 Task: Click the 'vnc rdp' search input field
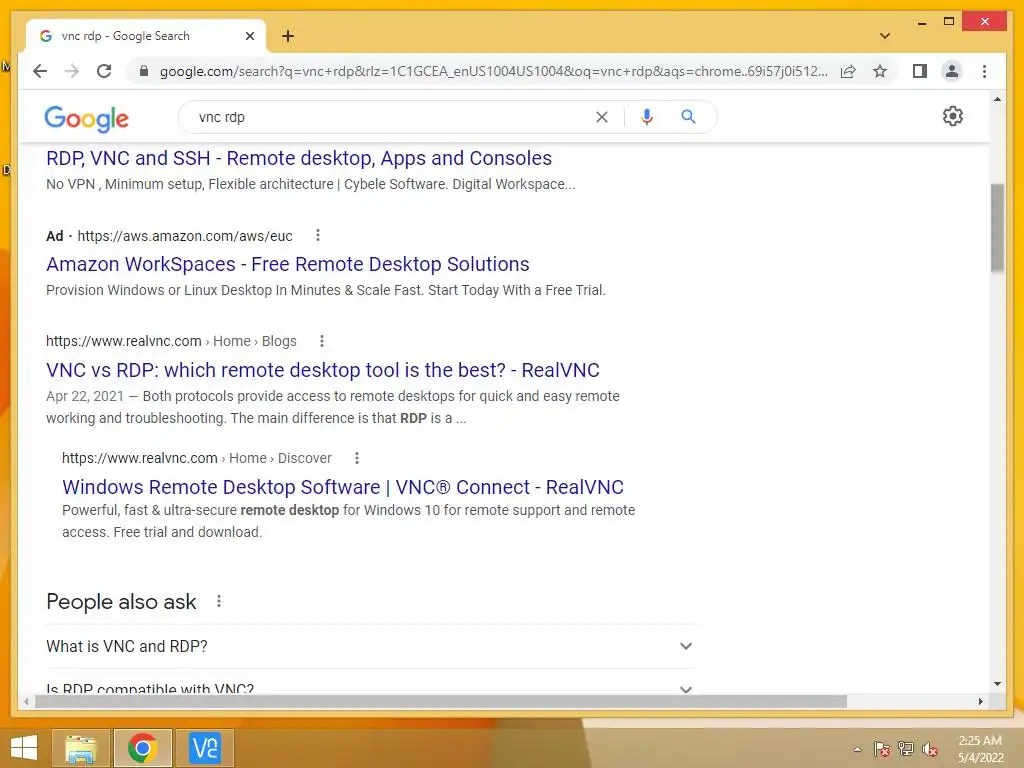(392, 118)
